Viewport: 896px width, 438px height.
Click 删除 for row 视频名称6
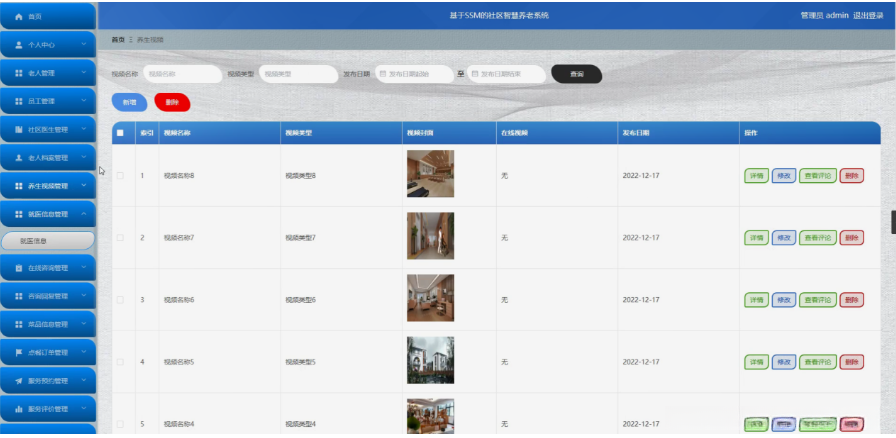coord(851,300)
